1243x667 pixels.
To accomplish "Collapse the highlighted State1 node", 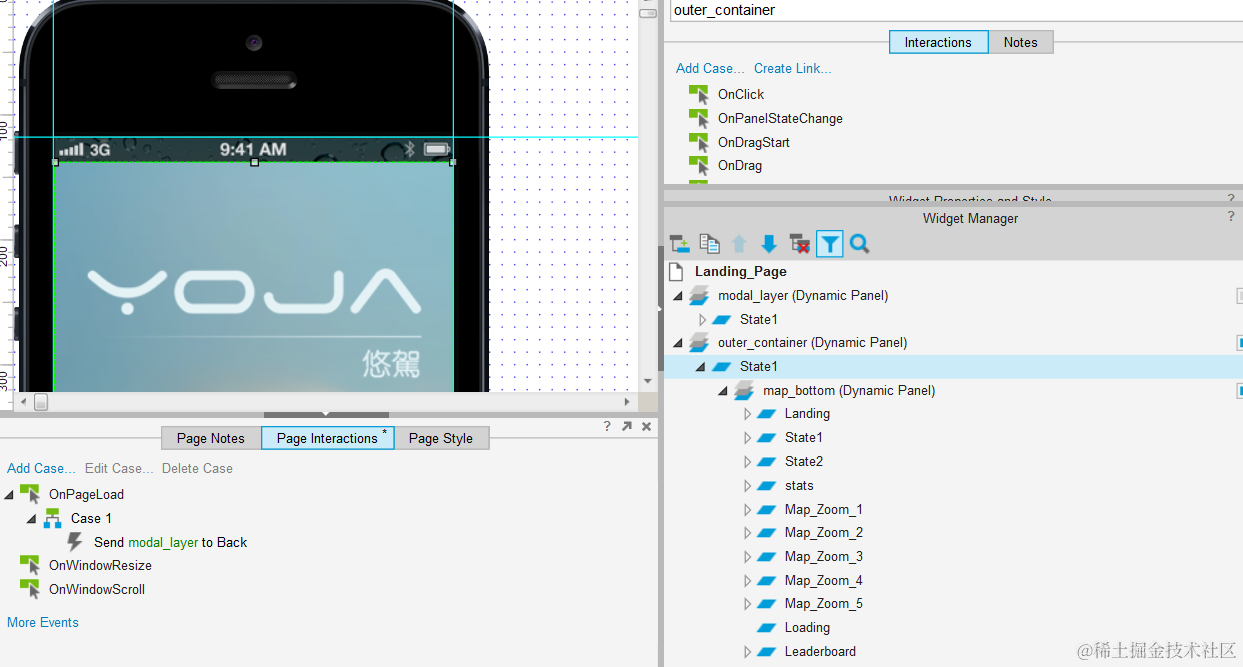I will tap(701, 367).
